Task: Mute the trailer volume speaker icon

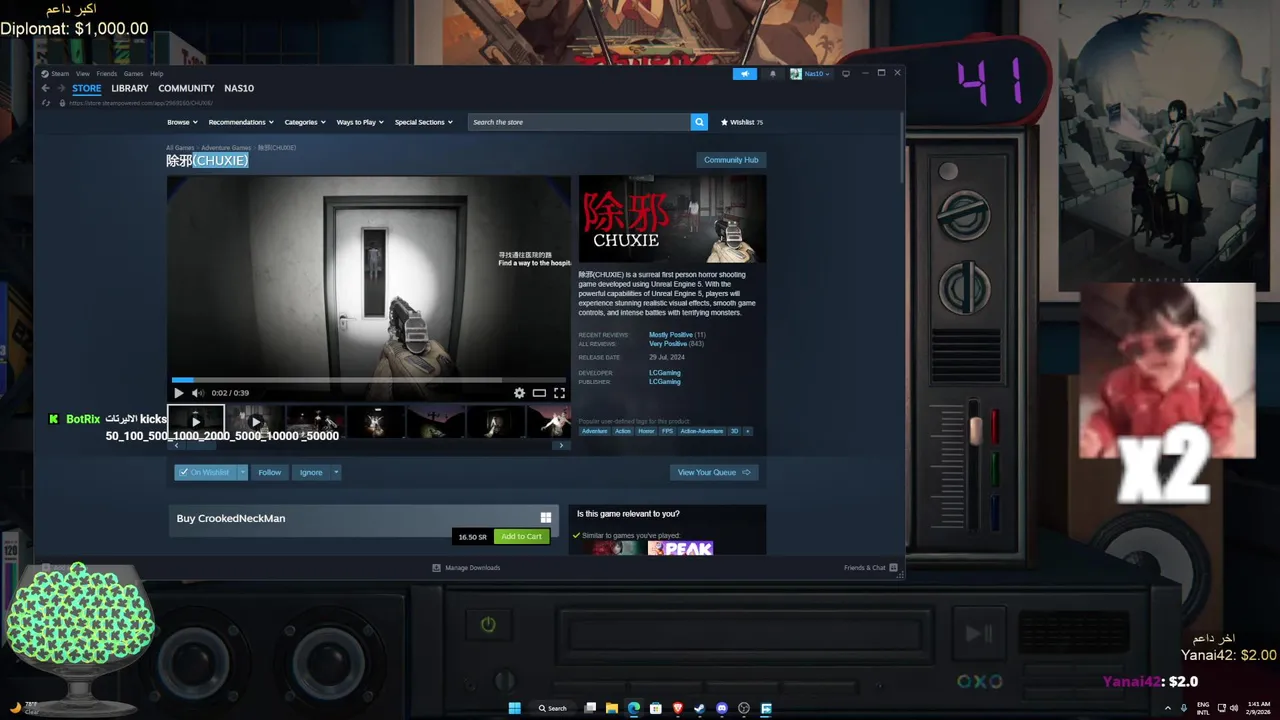Action: (197, 393)
